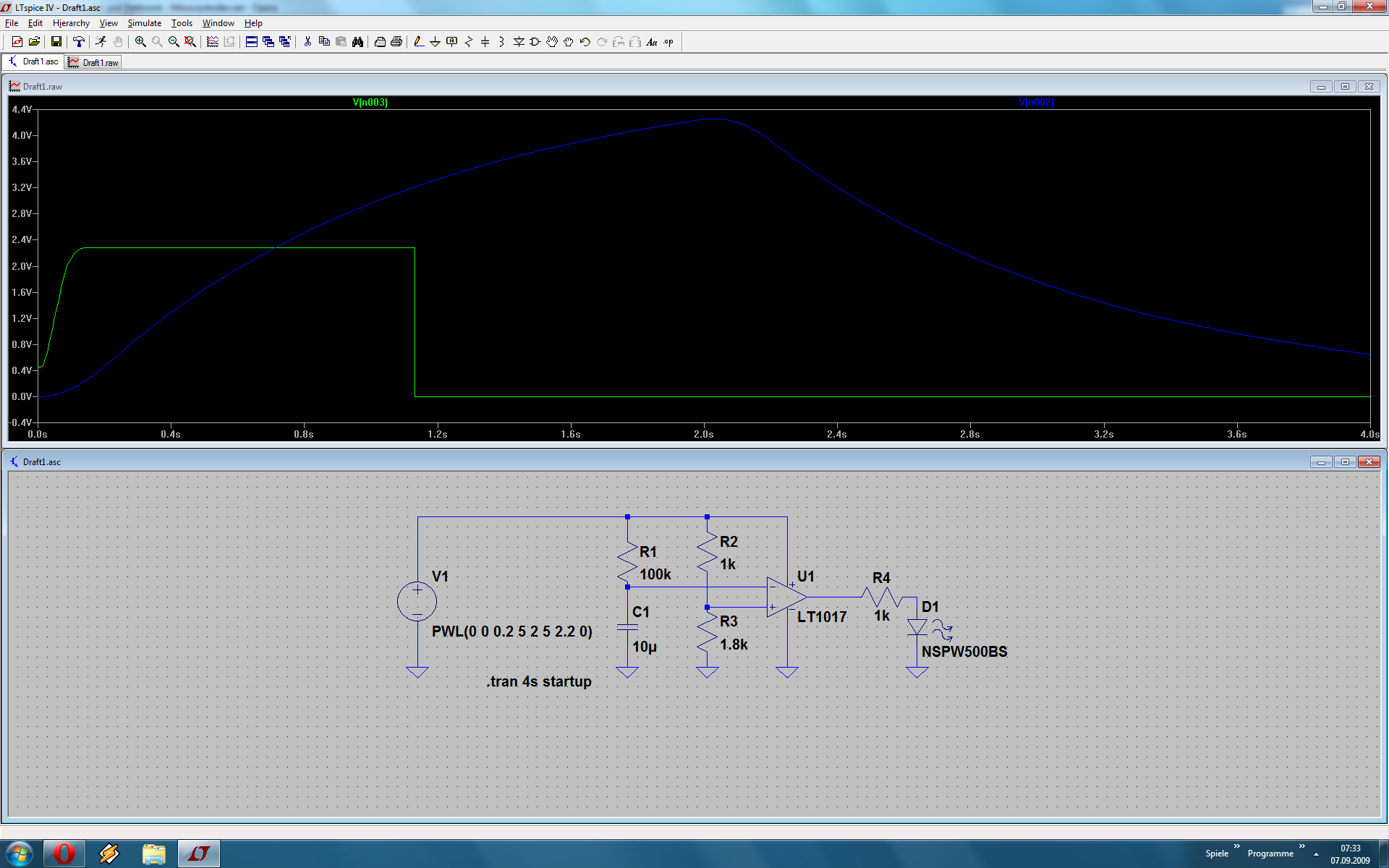Click the Open file toolbar icon
The width and height of the screenshot is (1389, 868).
[34, 42]
